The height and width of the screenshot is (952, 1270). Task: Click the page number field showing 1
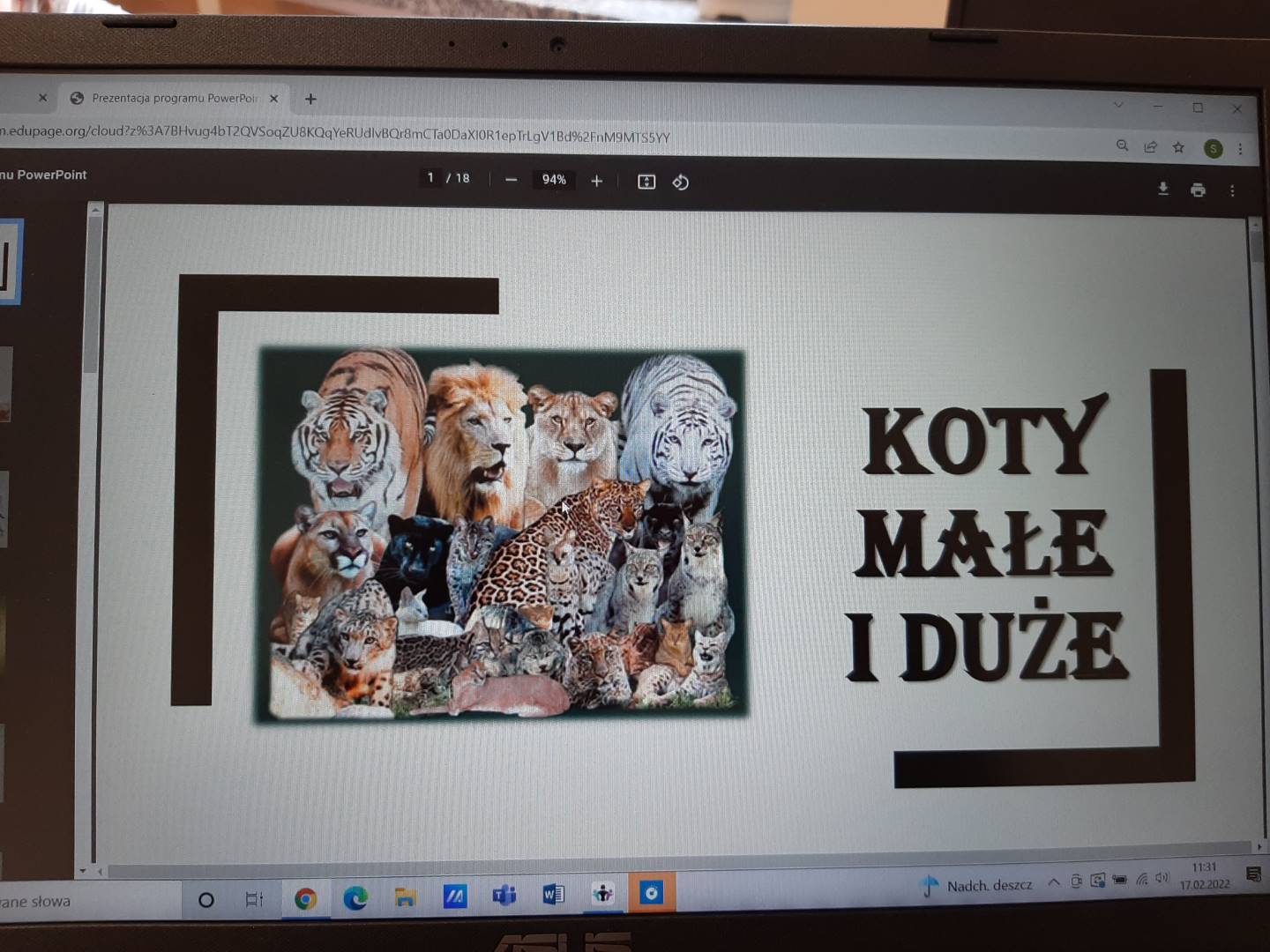pyautogui.click(x=430, y=177)
